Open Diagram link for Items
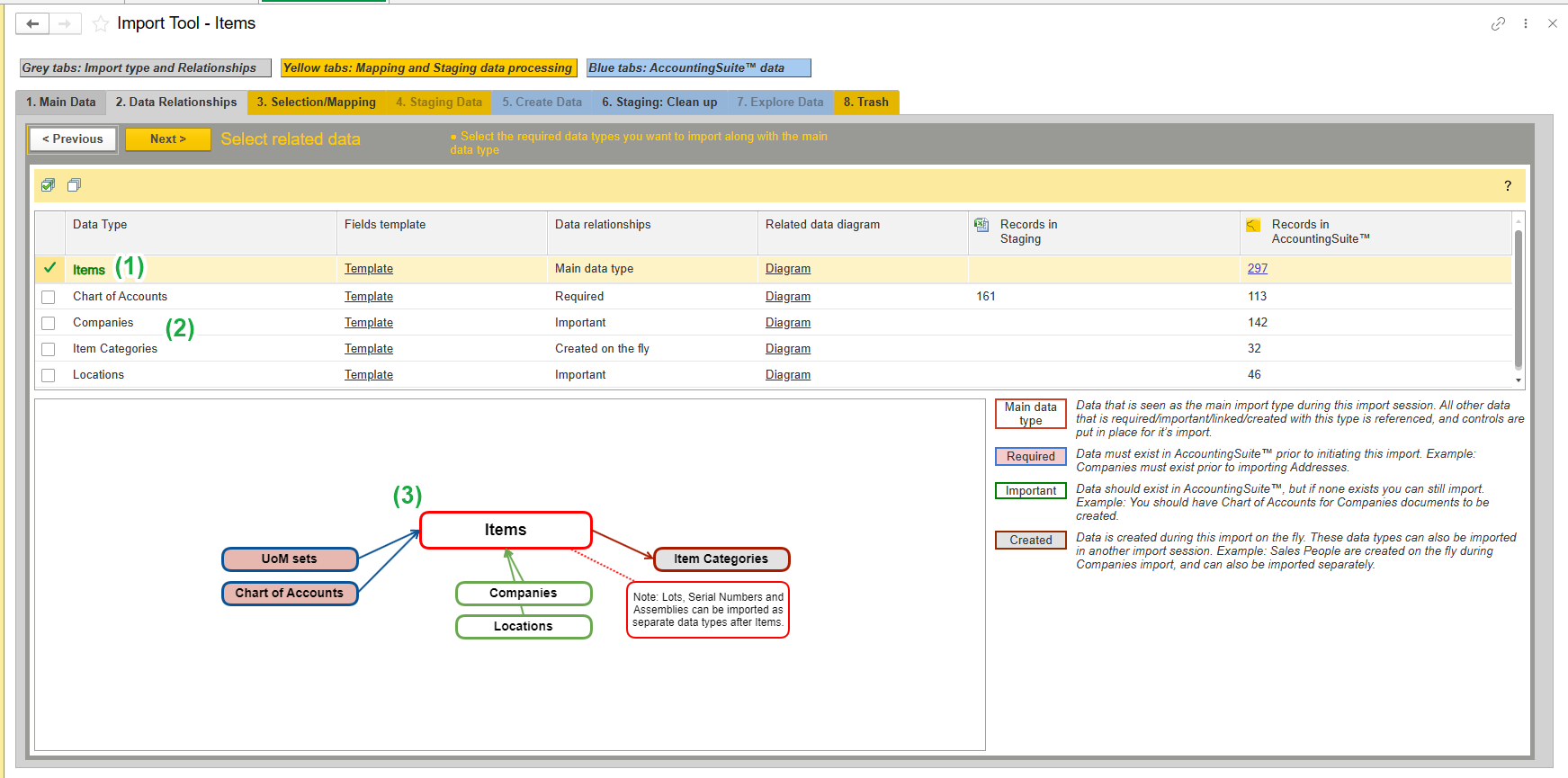The height and width of the screenshot is (778, 1568). [x=788, y=269]
